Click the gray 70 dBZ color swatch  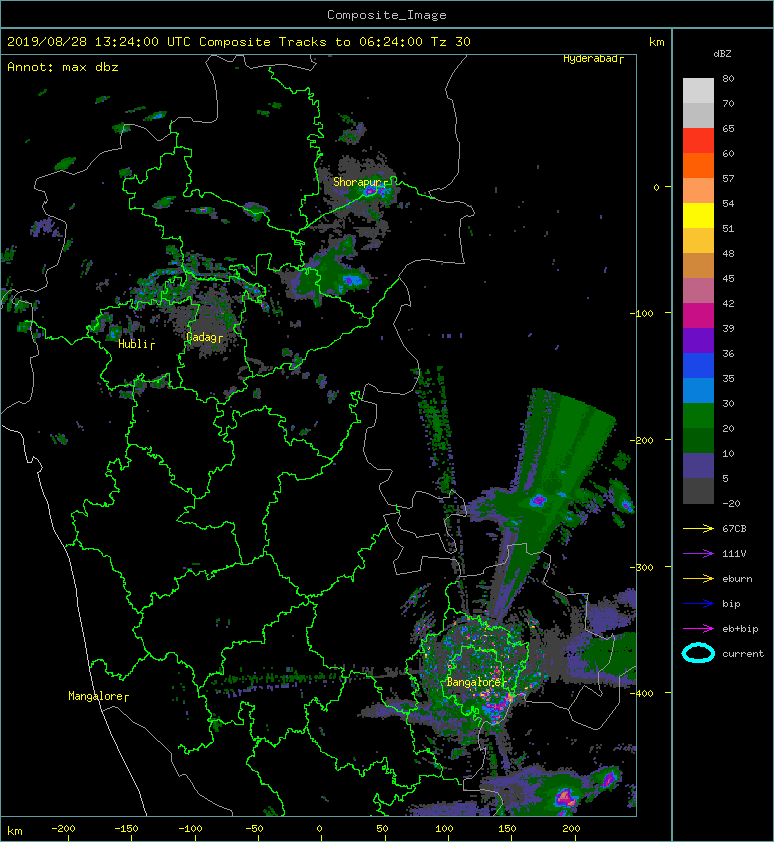click(698, 115)
